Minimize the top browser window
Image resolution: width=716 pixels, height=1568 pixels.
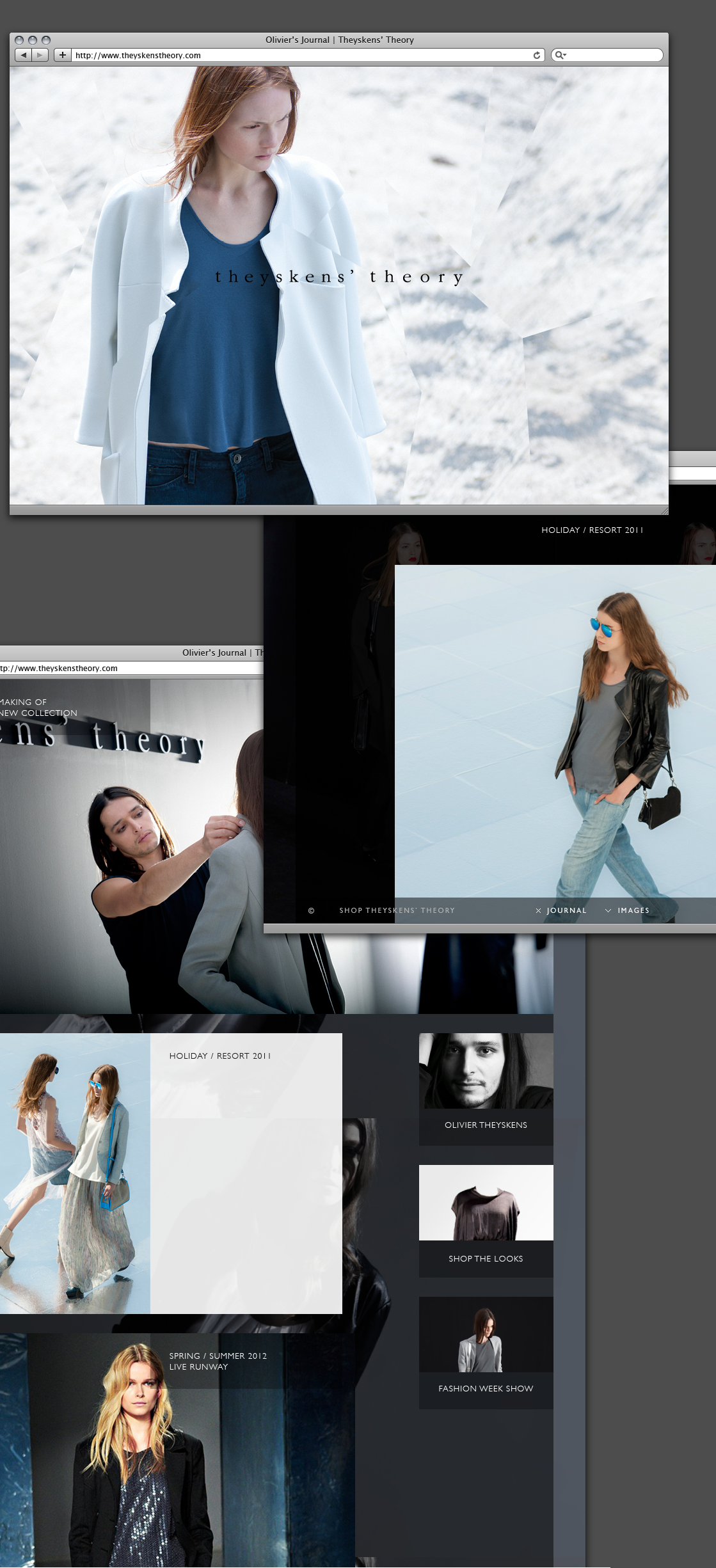click(x=33, y=40)
